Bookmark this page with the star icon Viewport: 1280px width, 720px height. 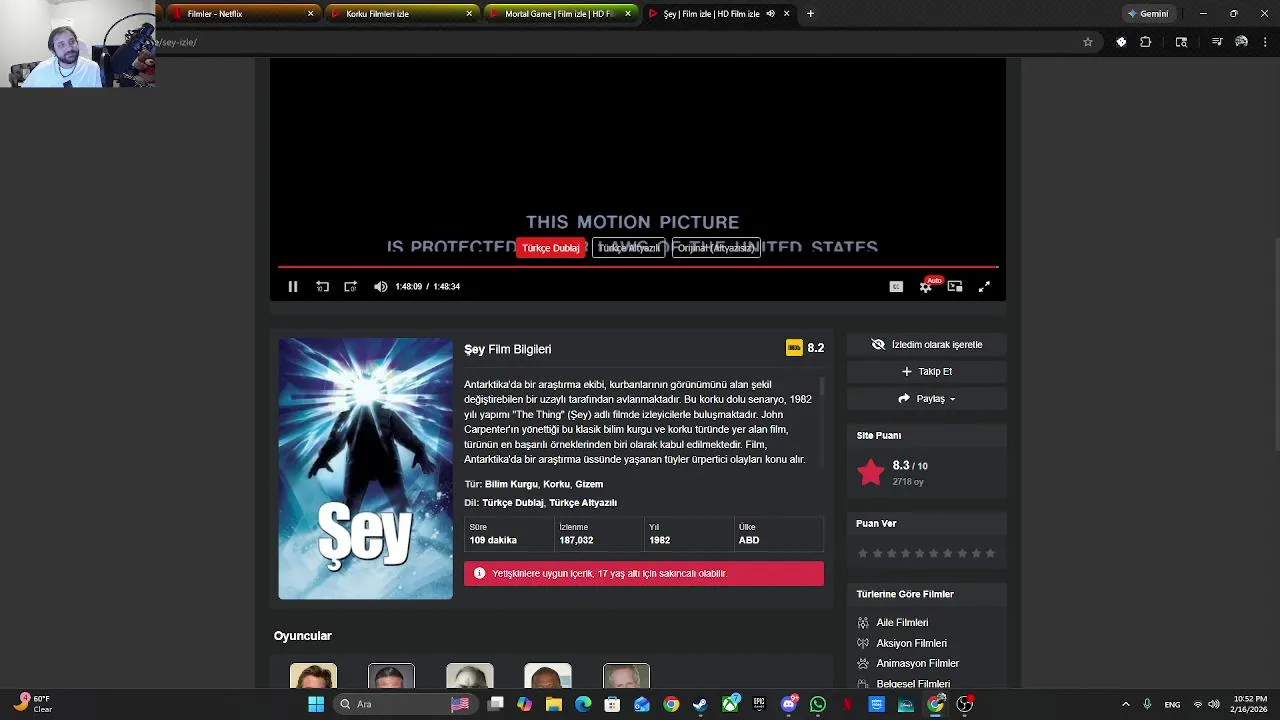coord(1088,42)
